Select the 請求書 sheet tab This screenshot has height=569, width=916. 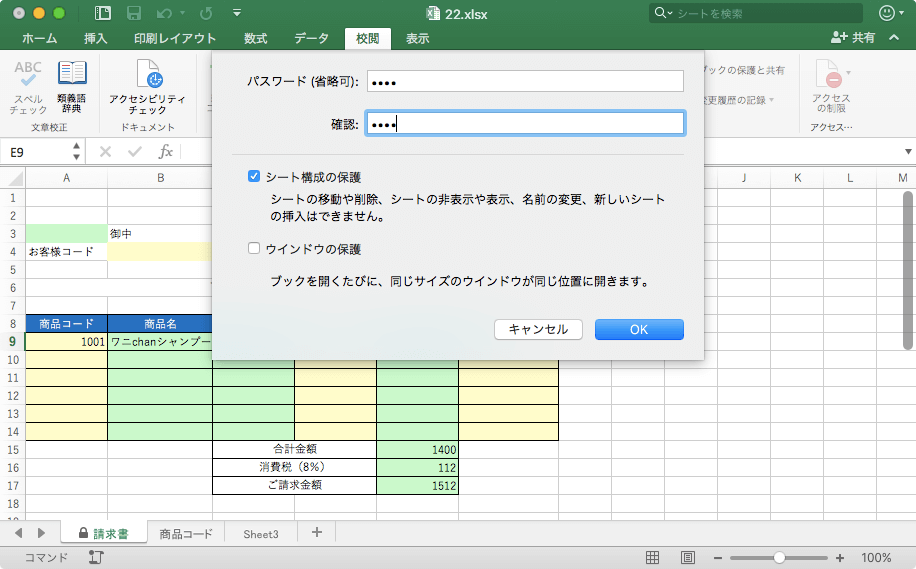[104, 533]
